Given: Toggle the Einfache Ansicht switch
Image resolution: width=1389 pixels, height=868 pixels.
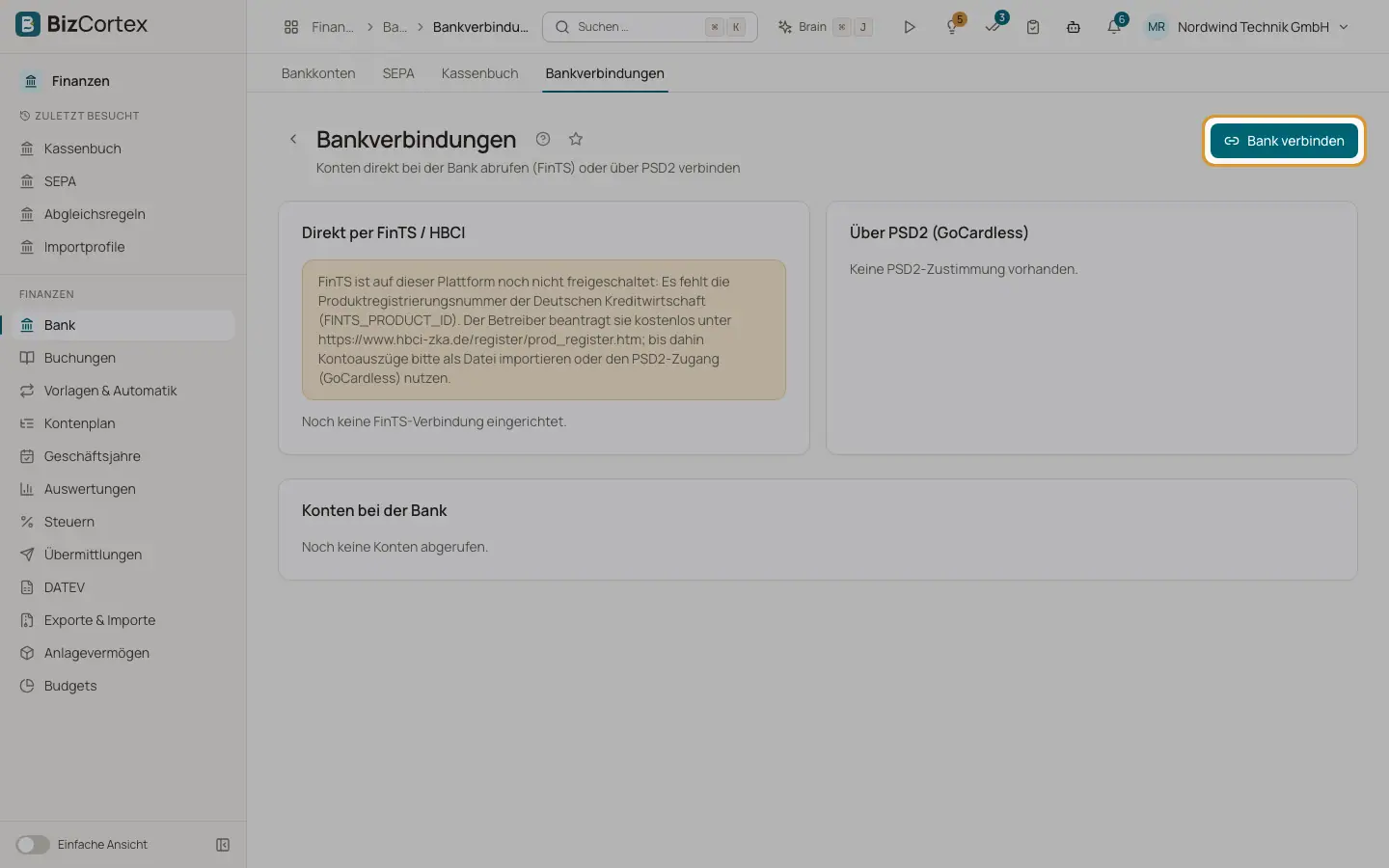Looking at the screenshot, I should click(33, 845).
